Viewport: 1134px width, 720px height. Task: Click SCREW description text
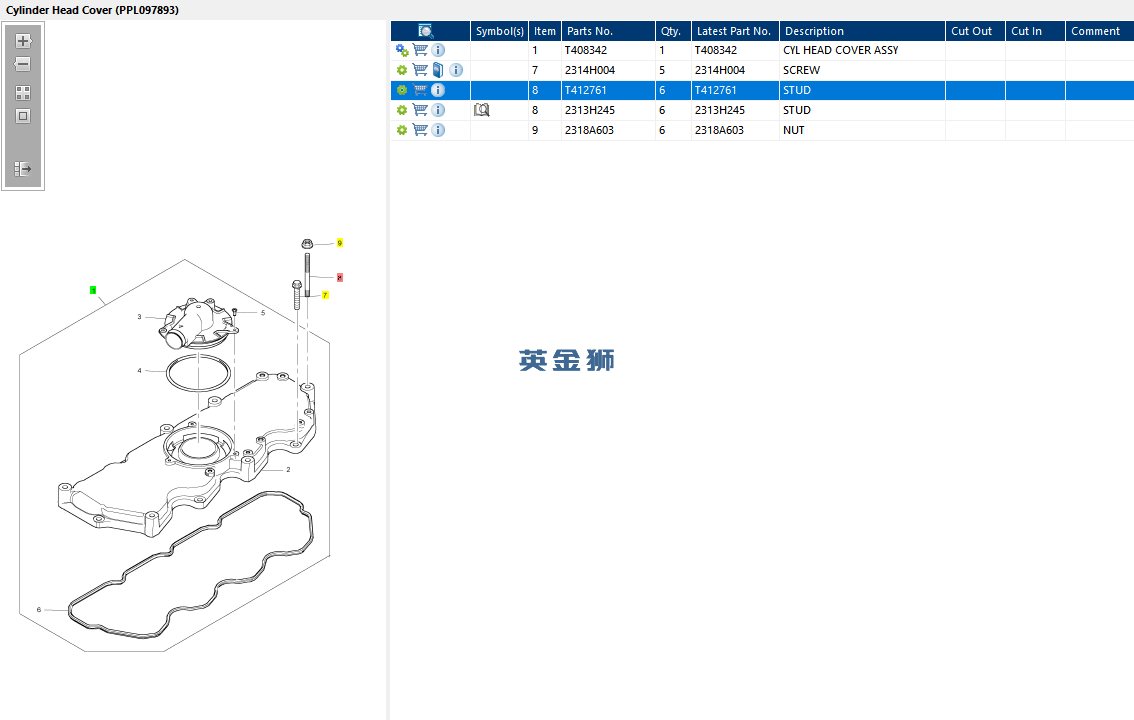801,70
